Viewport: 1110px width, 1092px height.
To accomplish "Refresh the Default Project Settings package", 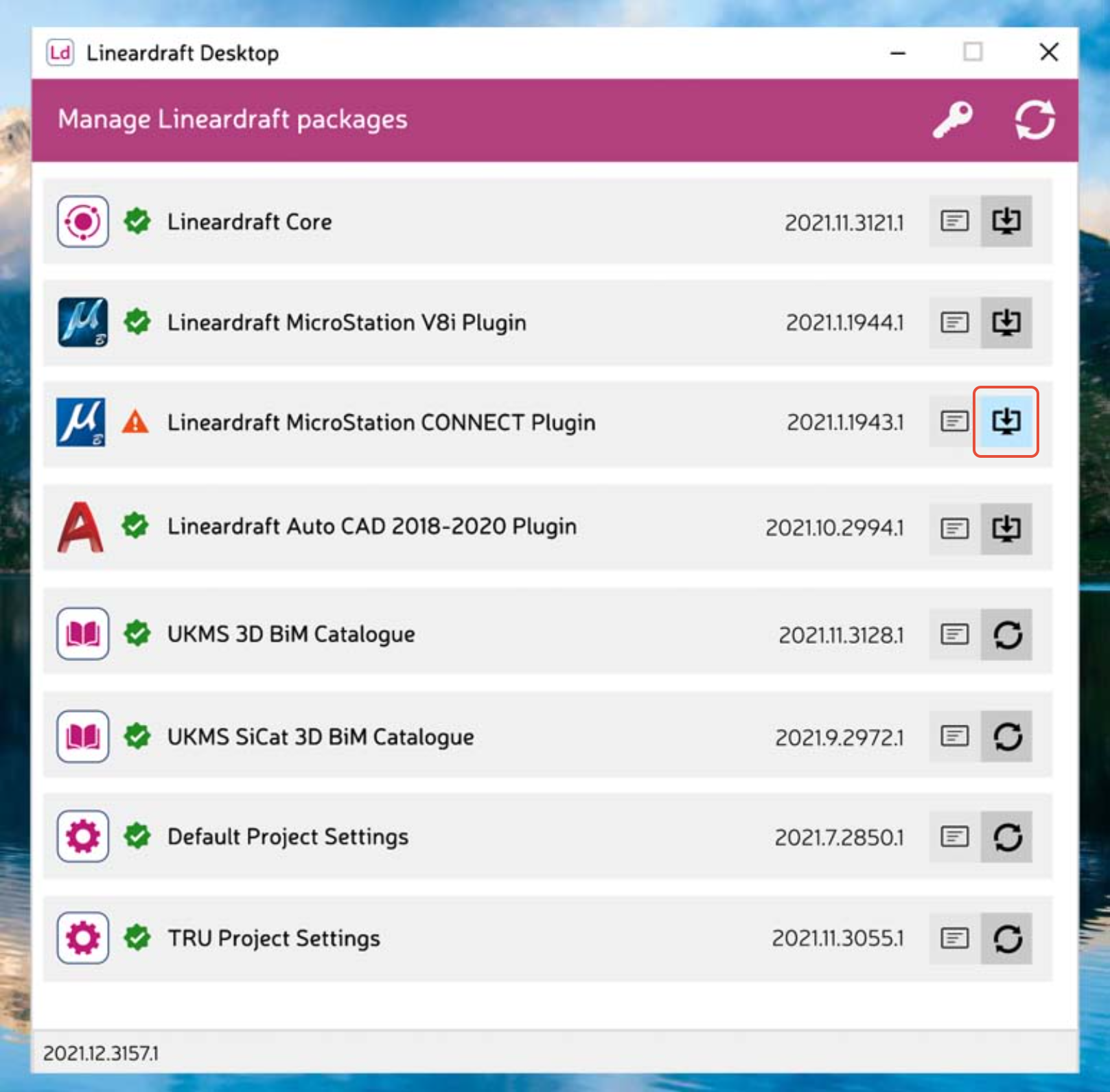I will pyautogui.click(x=1006, y=837).
